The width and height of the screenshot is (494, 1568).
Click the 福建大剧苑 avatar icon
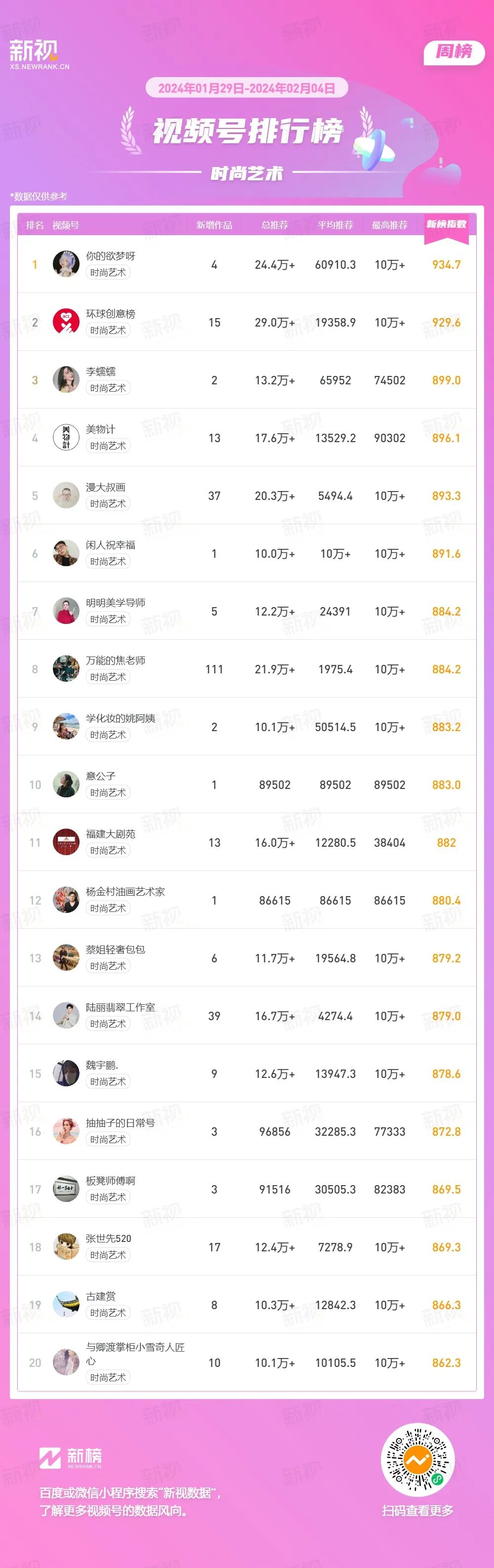click(66, 842)
